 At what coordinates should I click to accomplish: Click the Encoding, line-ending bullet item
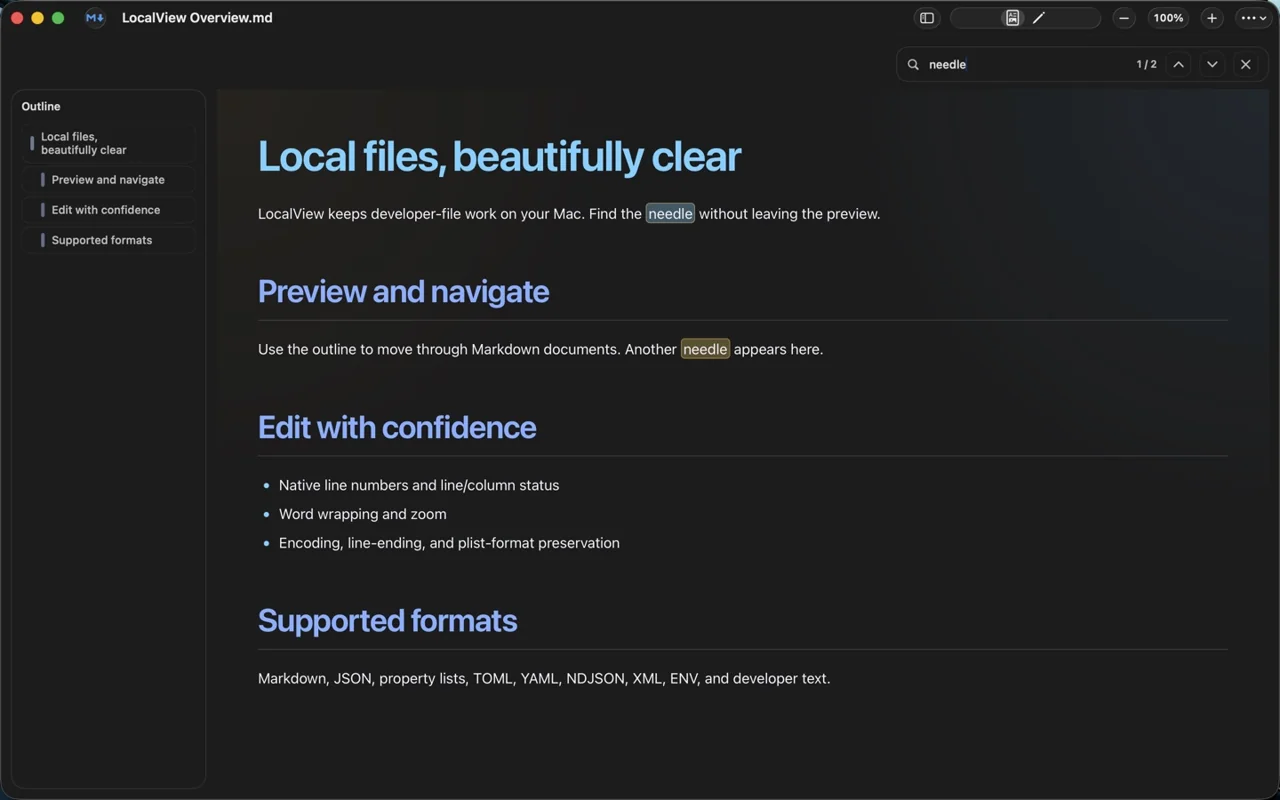tap(449, 543)
